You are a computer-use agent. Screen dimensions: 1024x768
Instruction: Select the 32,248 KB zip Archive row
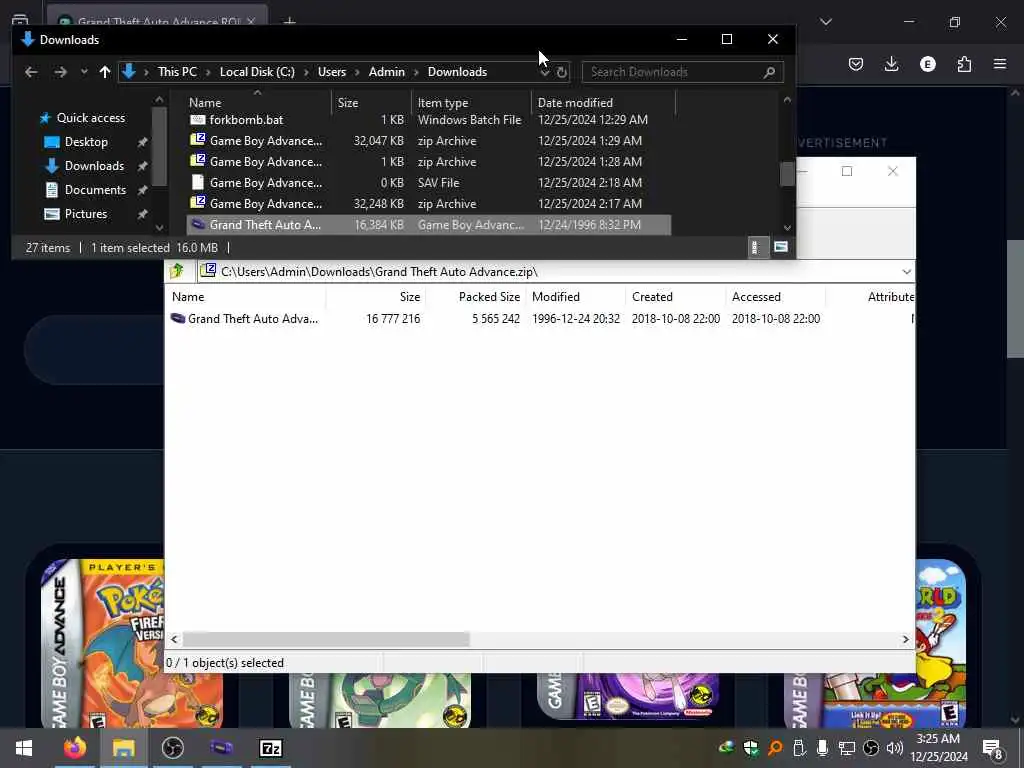(428, 204)
